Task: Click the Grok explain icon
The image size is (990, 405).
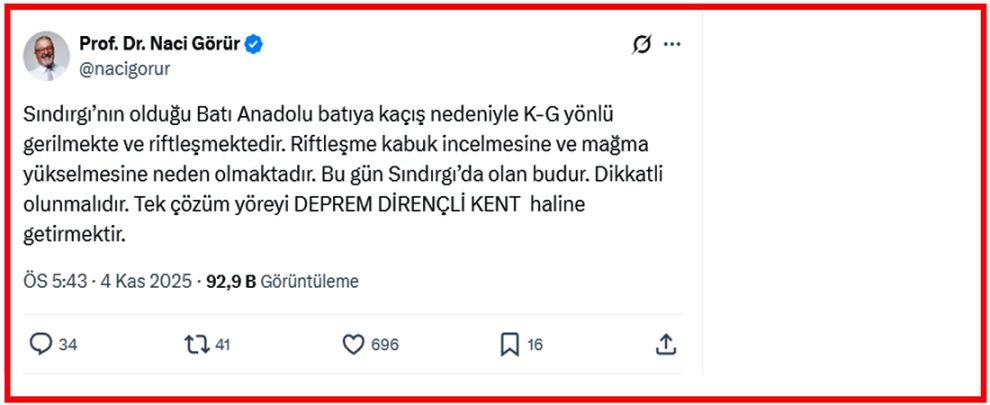Action: pyautogui.click(x=641, y=44)
